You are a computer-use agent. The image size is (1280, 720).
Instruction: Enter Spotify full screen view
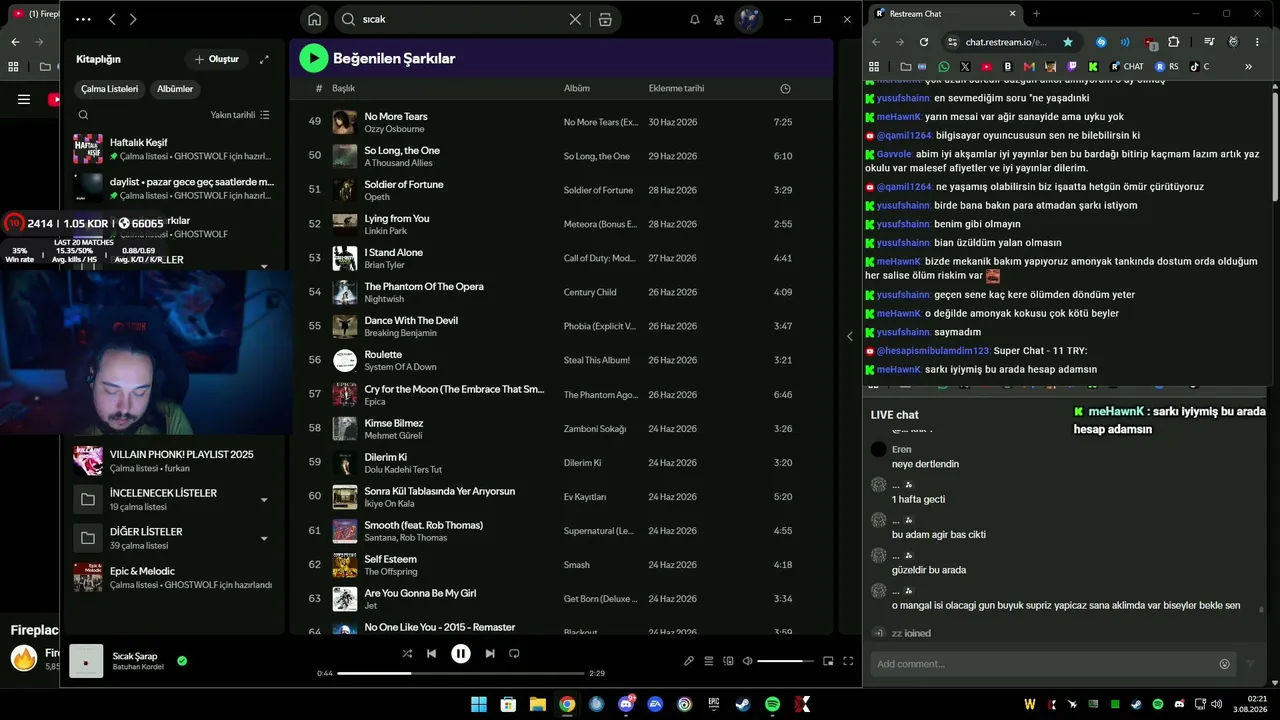[848, 661]
